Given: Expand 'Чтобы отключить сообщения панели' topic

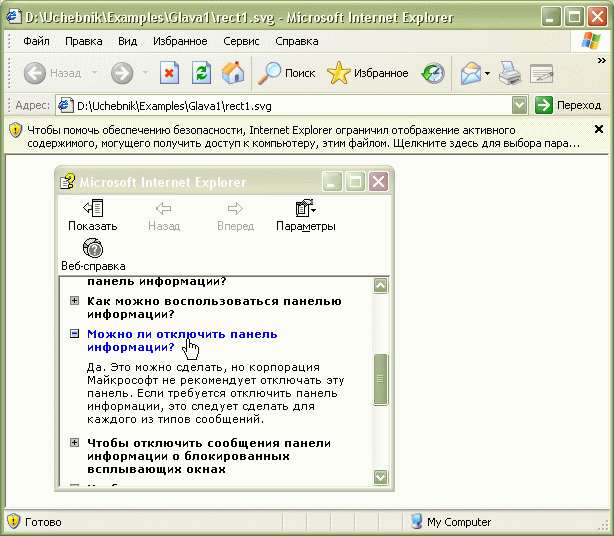Looking at the screenshot, I should 74,443.
